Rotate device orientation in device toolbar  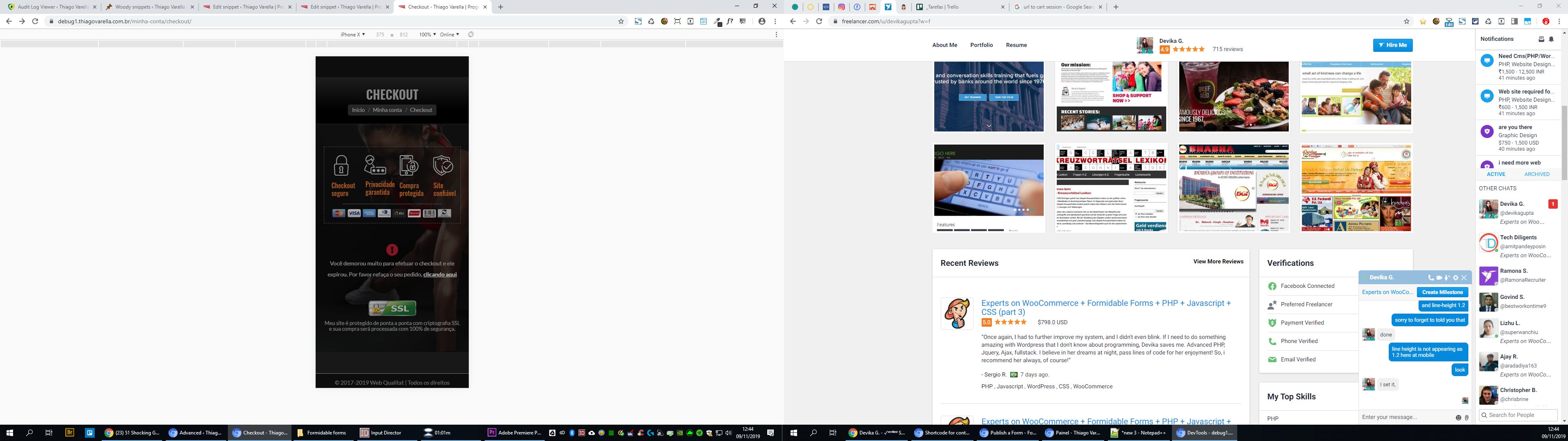click(470, 35)
